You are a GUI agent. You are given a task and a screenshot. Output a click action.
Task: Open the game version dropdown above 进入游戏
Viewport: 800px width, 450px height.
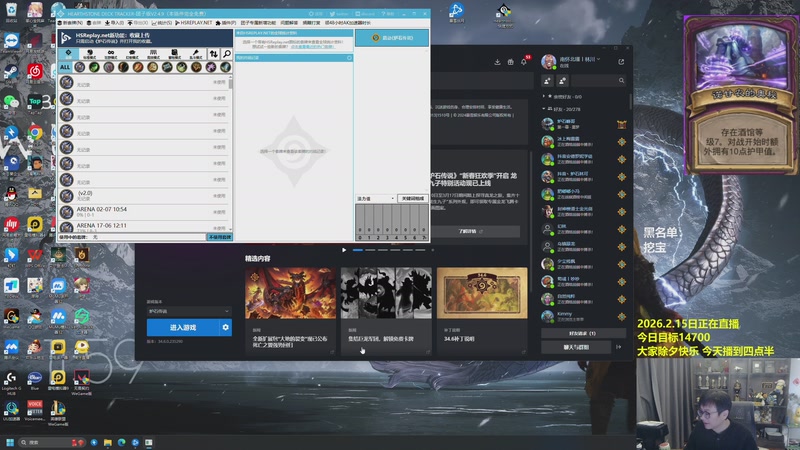click(189, 311)
